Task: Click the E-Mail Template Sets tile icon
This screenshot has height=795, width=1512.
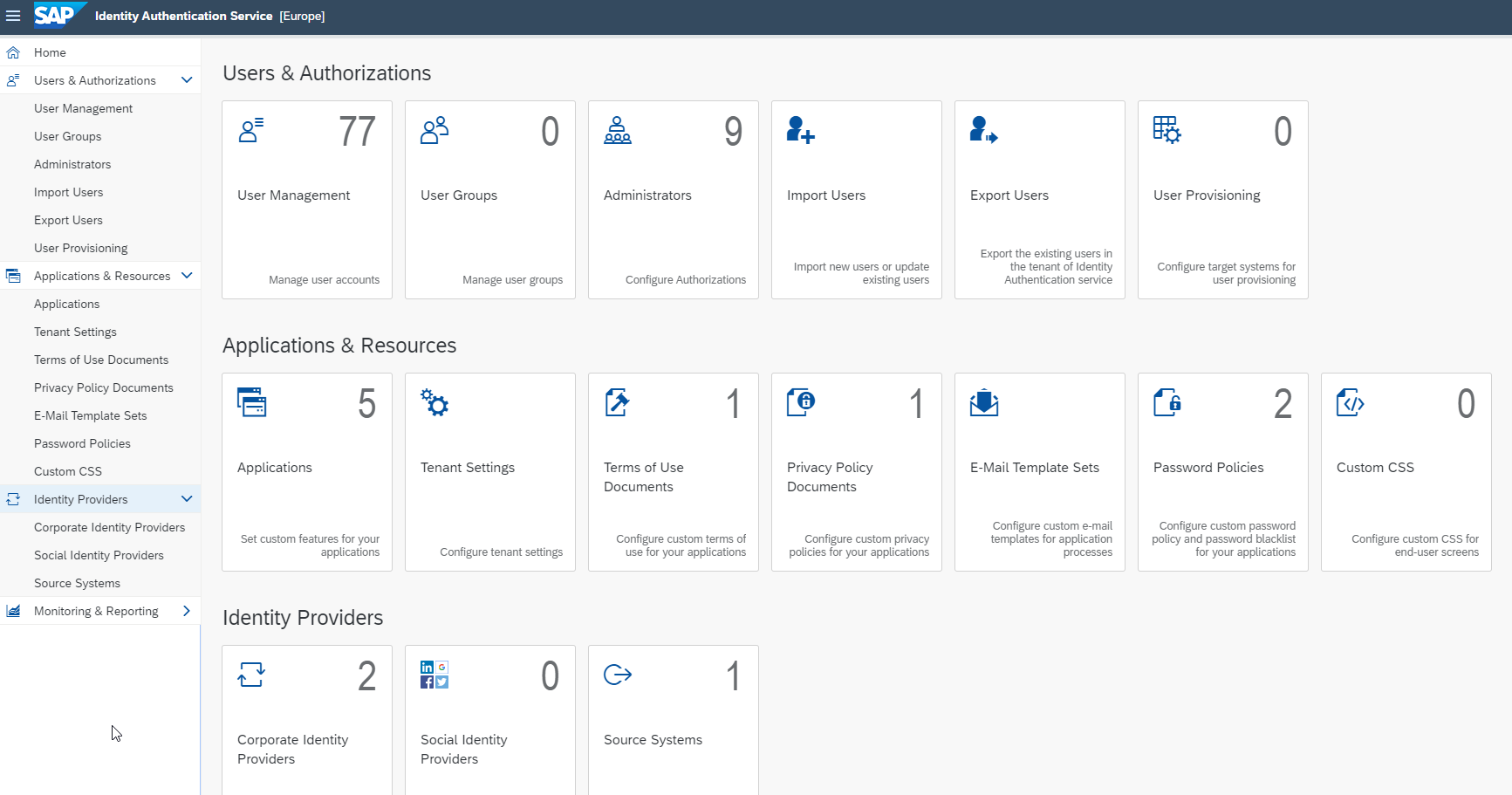Action: (x=983, y=402)
